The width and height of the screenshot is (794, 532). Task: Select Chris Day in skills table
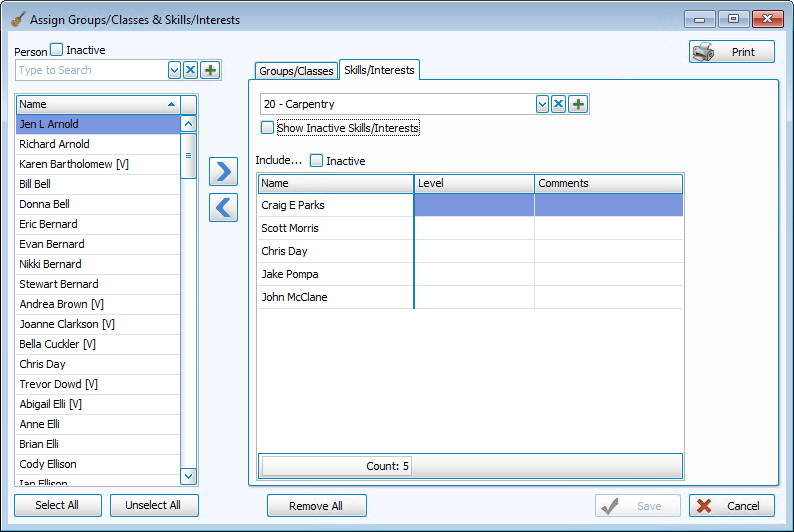coord(336,251)
